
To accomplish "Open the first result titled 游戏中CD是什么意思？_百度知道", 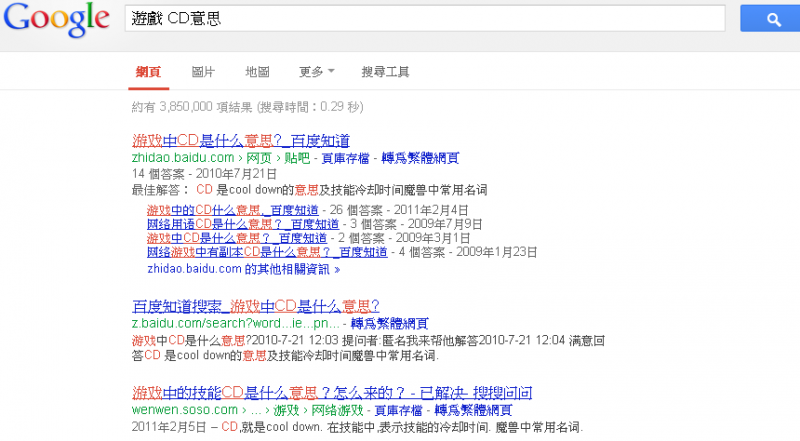I will coord(241,140).
